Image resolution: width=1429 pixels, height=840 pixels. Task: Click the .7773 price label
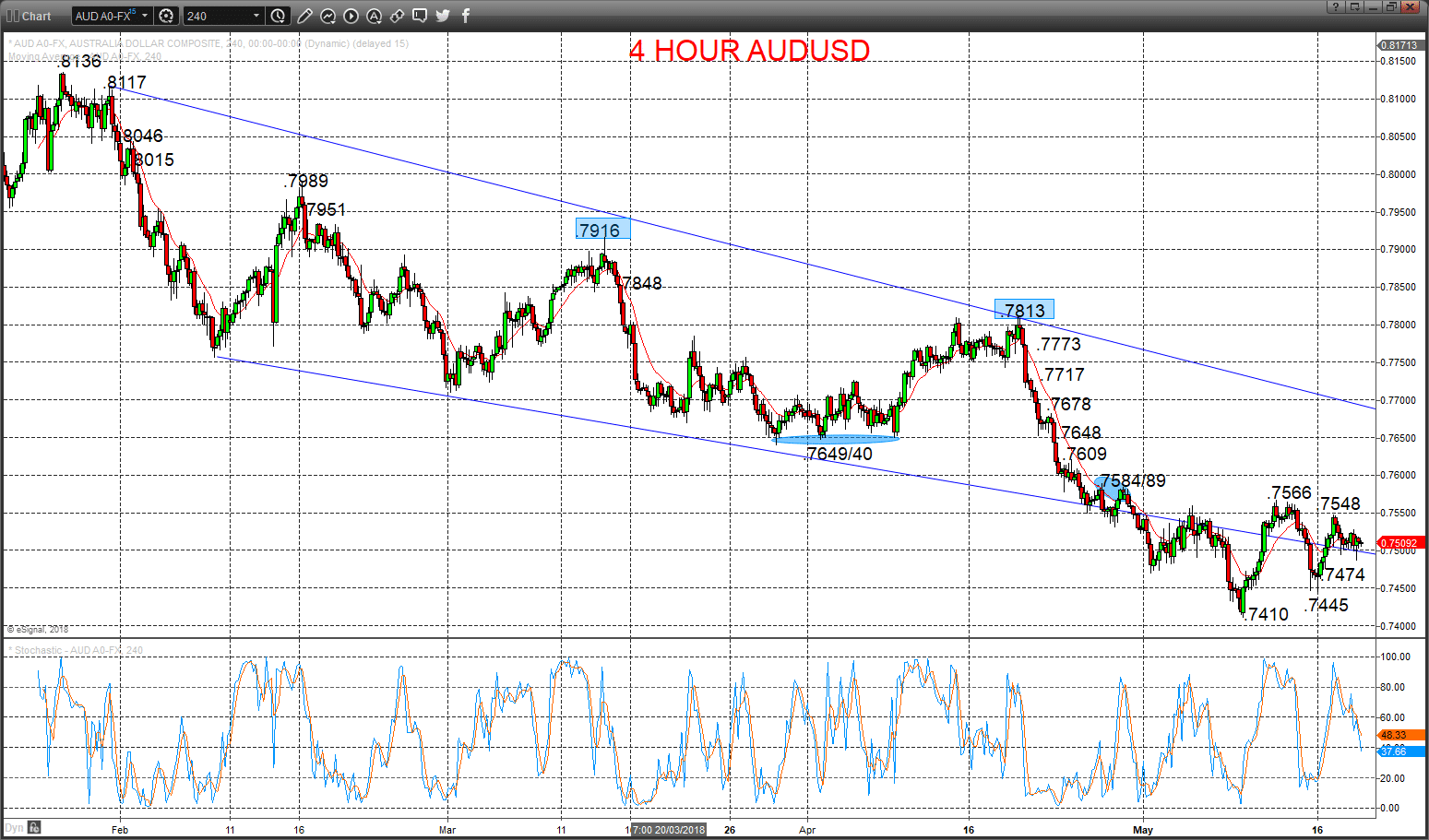pos(1058,344)
